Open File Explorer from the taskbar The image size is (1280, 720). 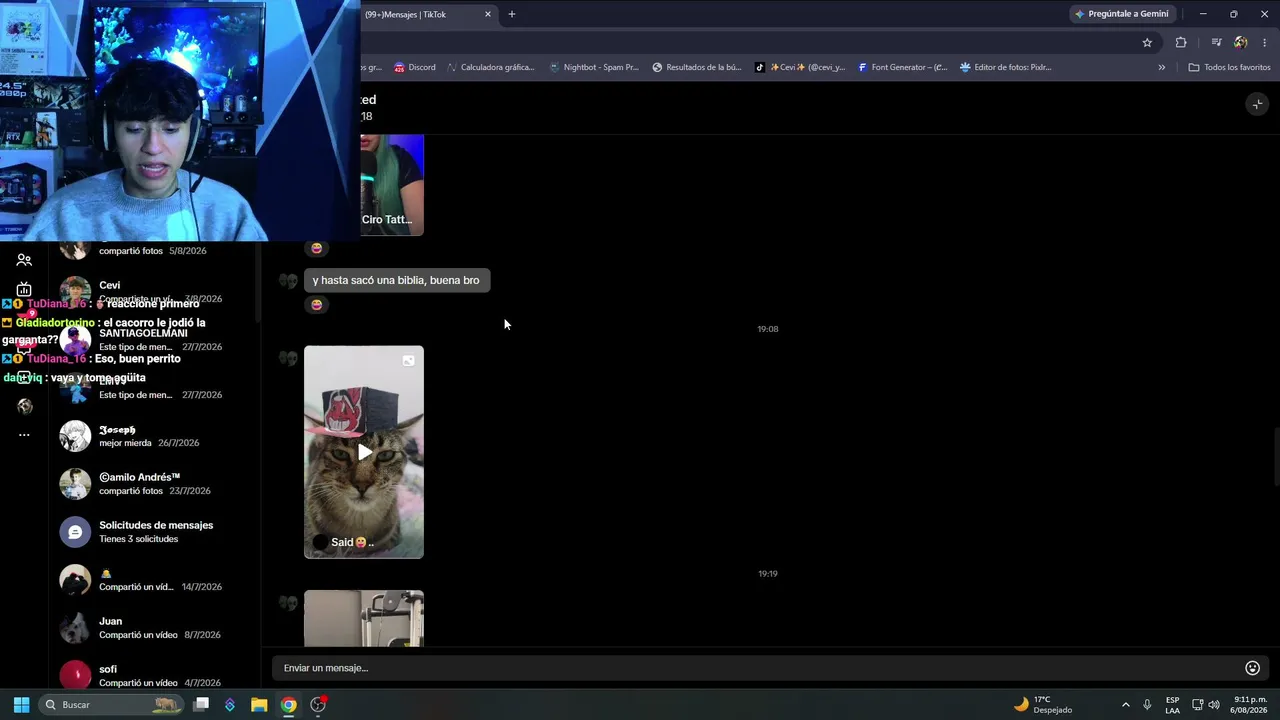pos(259,705)
